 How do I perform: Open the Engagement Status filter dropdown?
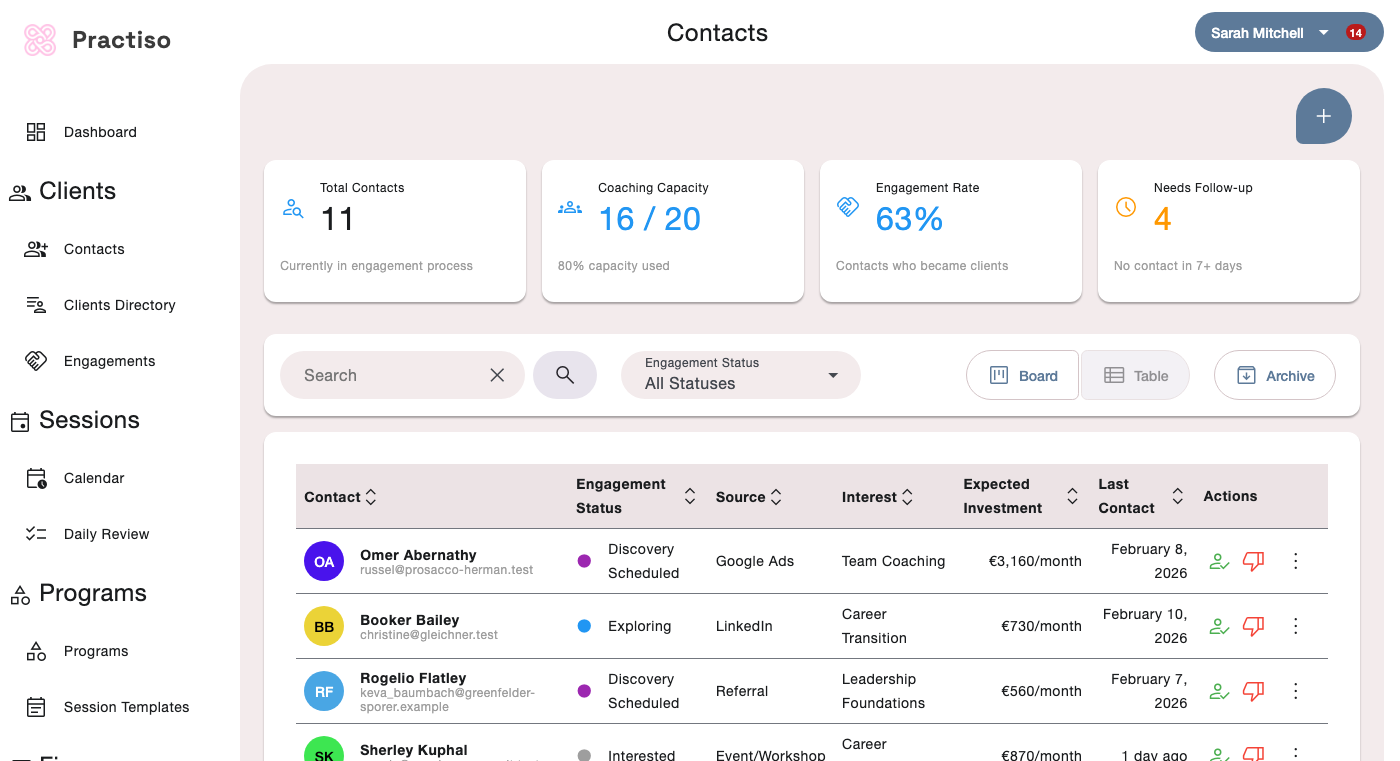(x=740, y=375)
